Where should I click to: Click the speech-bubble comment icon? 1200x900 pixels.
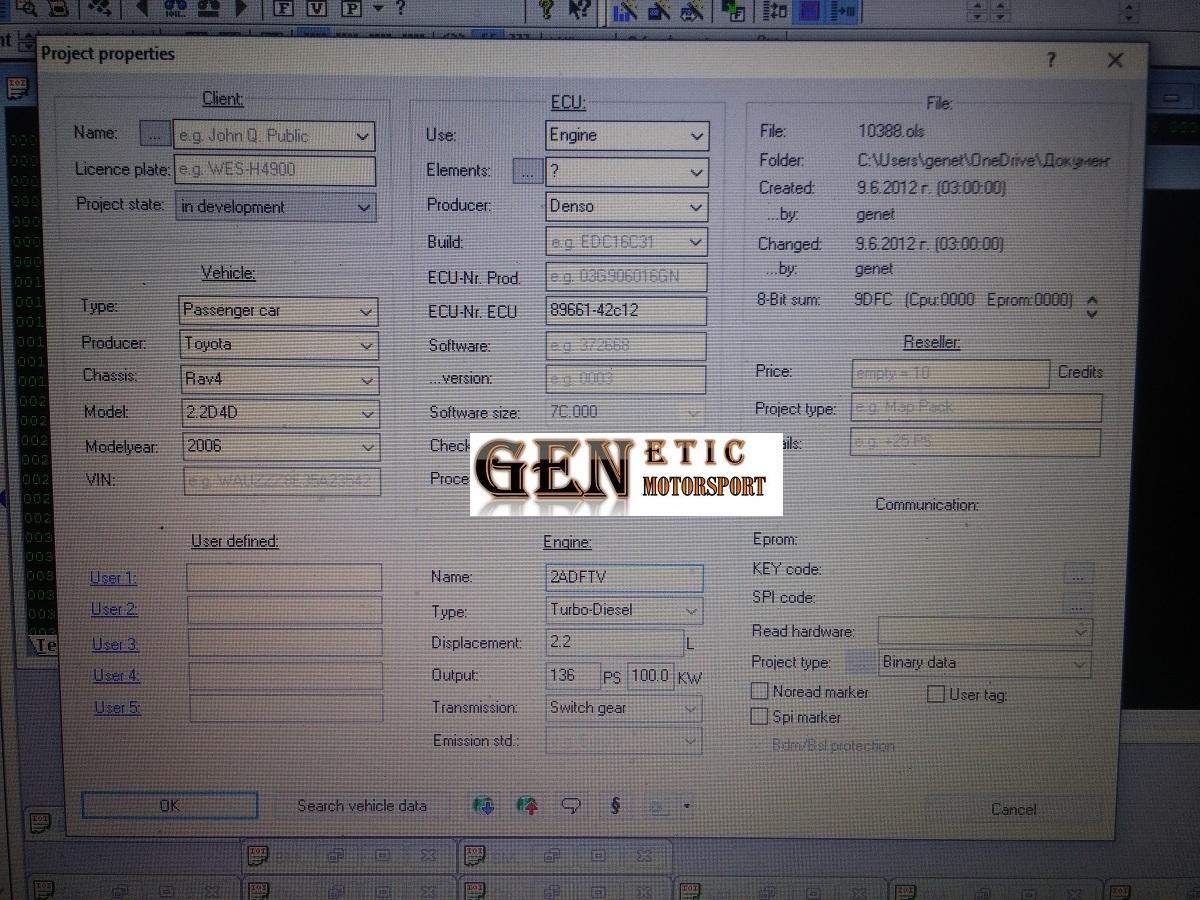571,805
